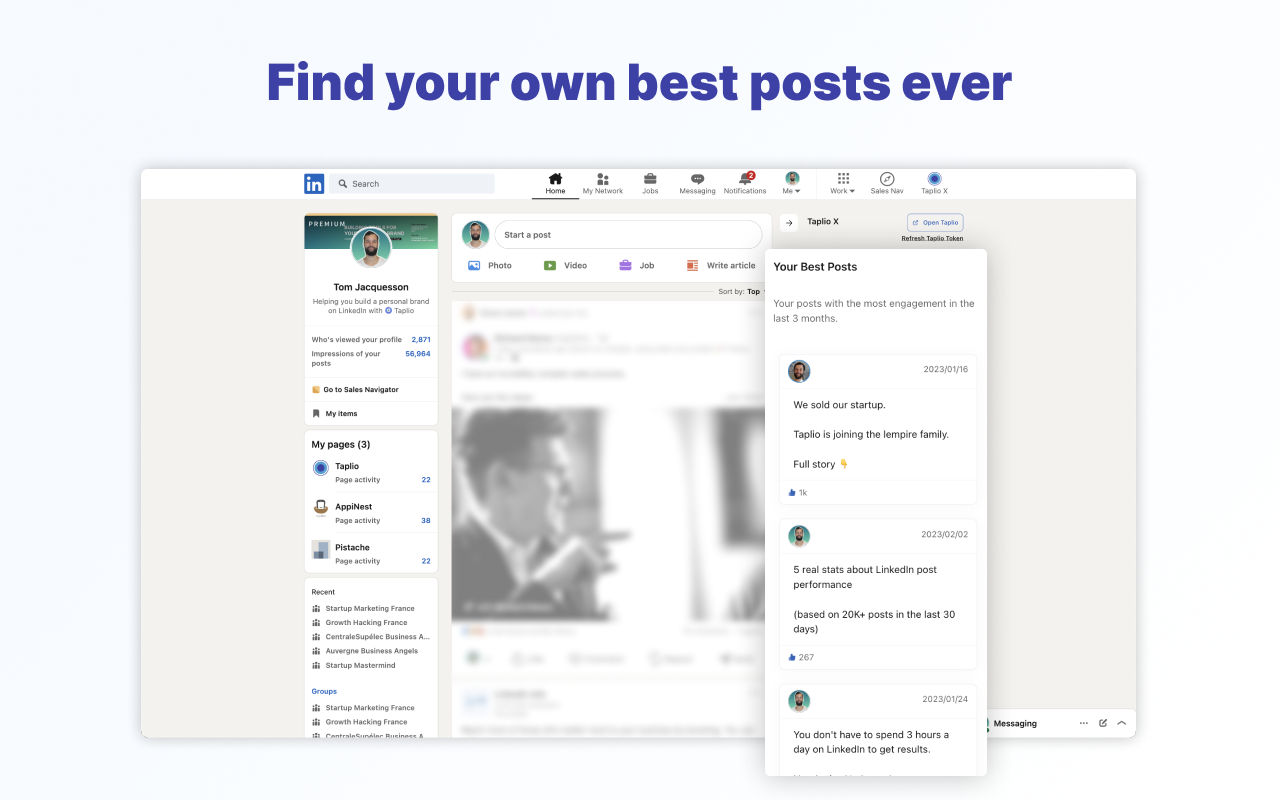Open the Taplio X navbar icon
The image size is (1280, 800).
pyautogui.click(x=934, y=184)
